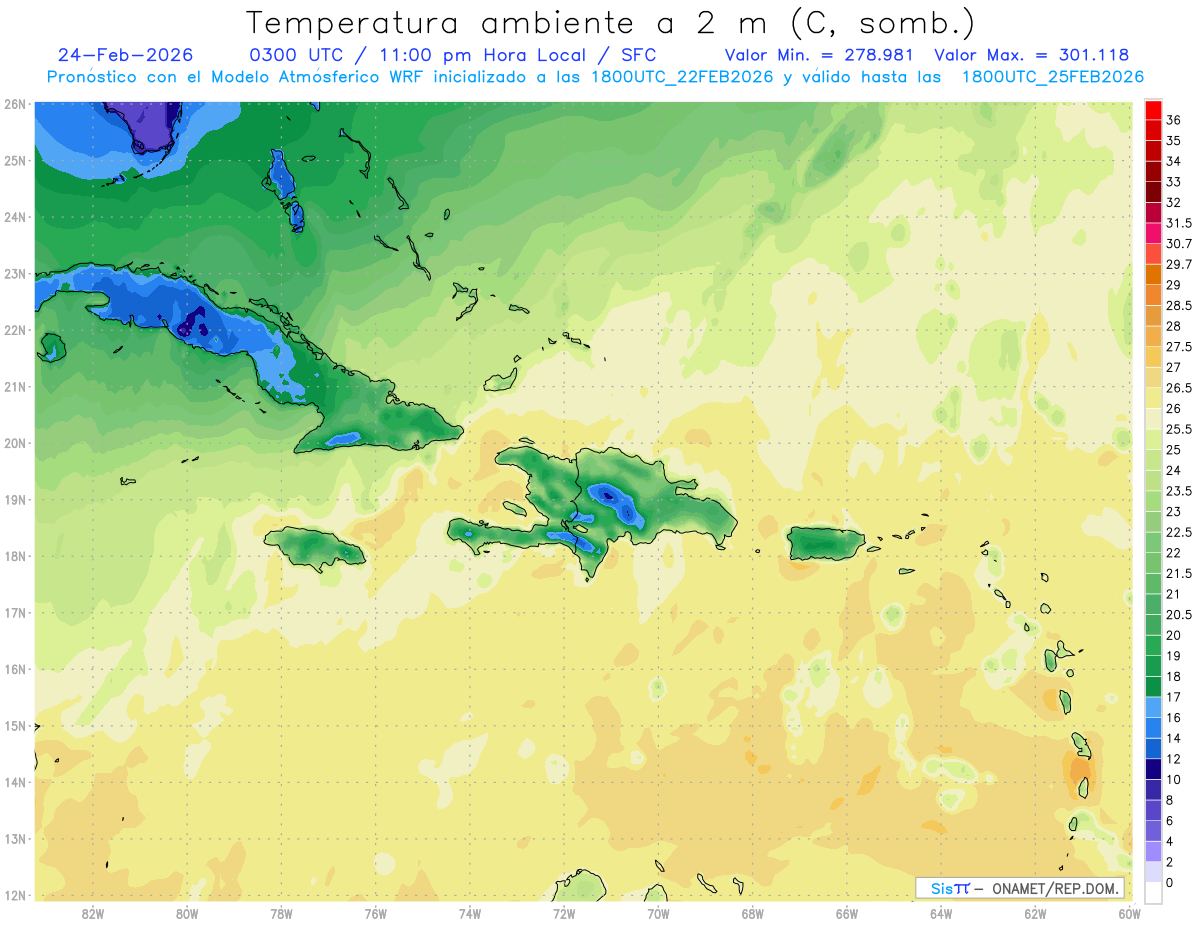Pick legend color band between 25.5 and 26
The width and height of the screenshot is (1200, 927).
click(1153, 419)
